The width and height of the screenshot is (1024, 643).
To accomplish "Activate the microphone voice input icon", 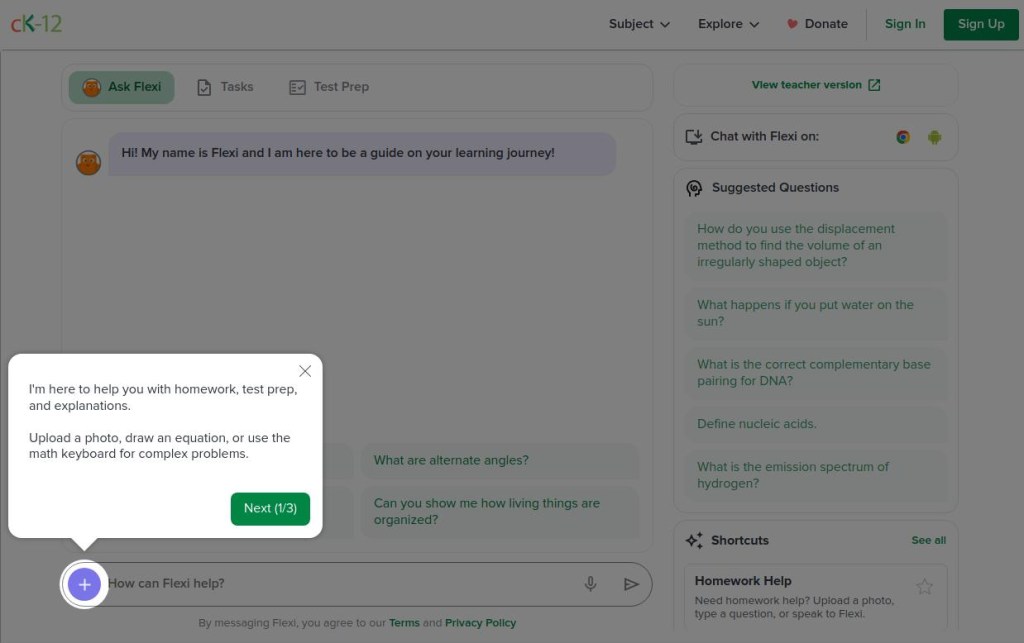I will tap(591, 584).
